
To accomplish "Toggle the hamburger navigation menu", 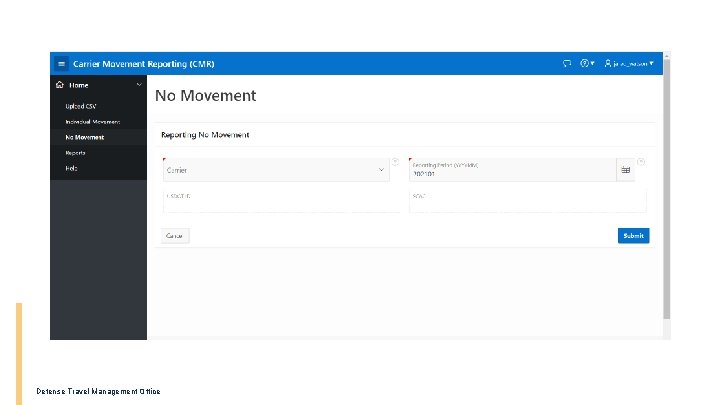I will [x=62, y=64].
